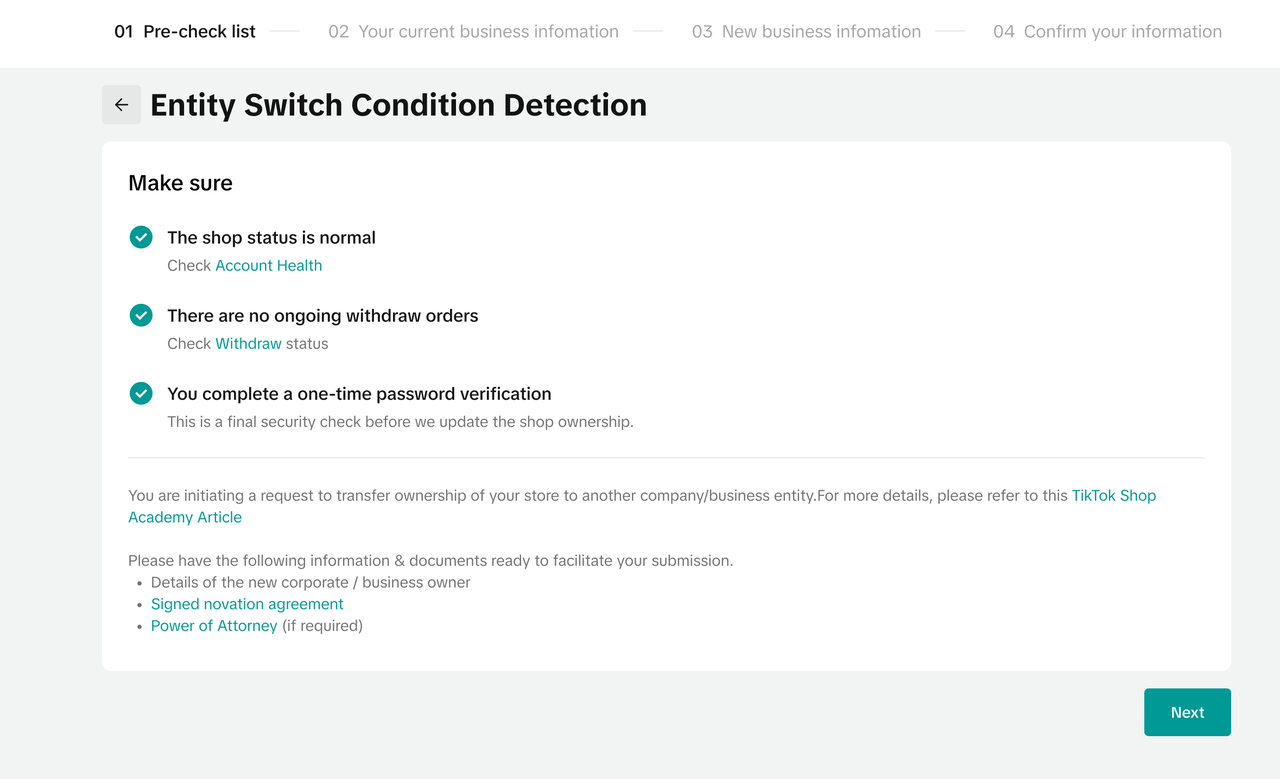
Task: Click one-time password verification item text
Action: tap(359, 393)
